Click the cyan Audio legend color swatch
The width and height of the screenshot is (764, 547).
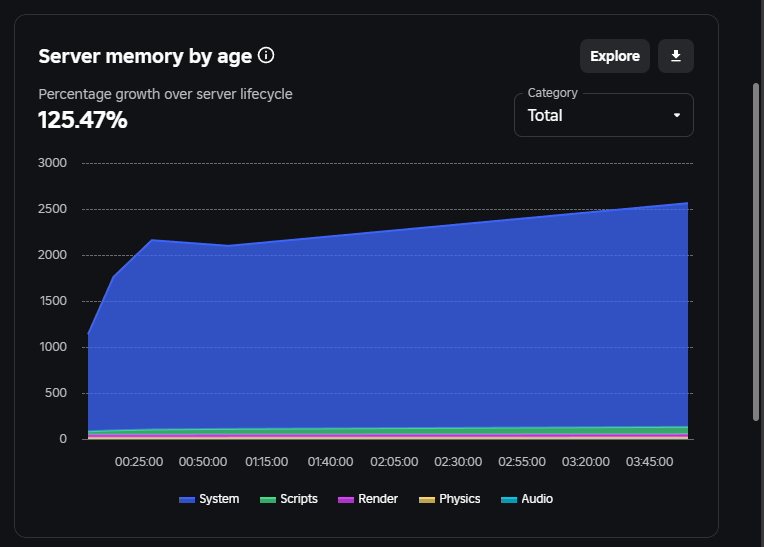point(509,500)
